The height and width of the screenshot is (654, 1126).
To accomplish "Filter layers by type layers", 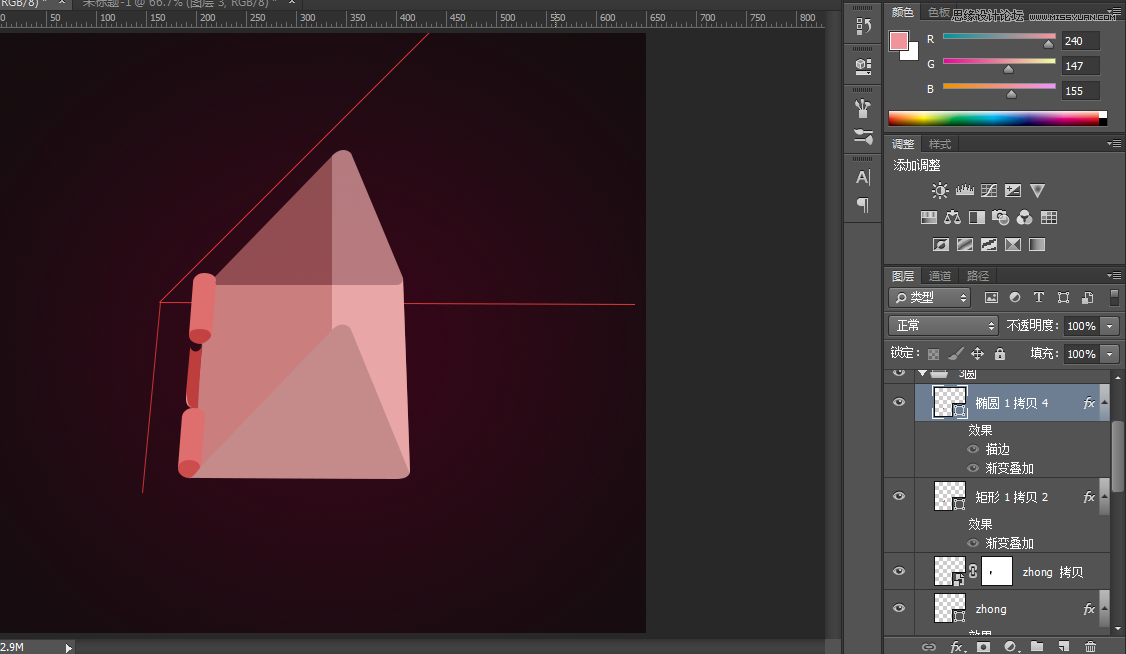I will [1038, 297].
